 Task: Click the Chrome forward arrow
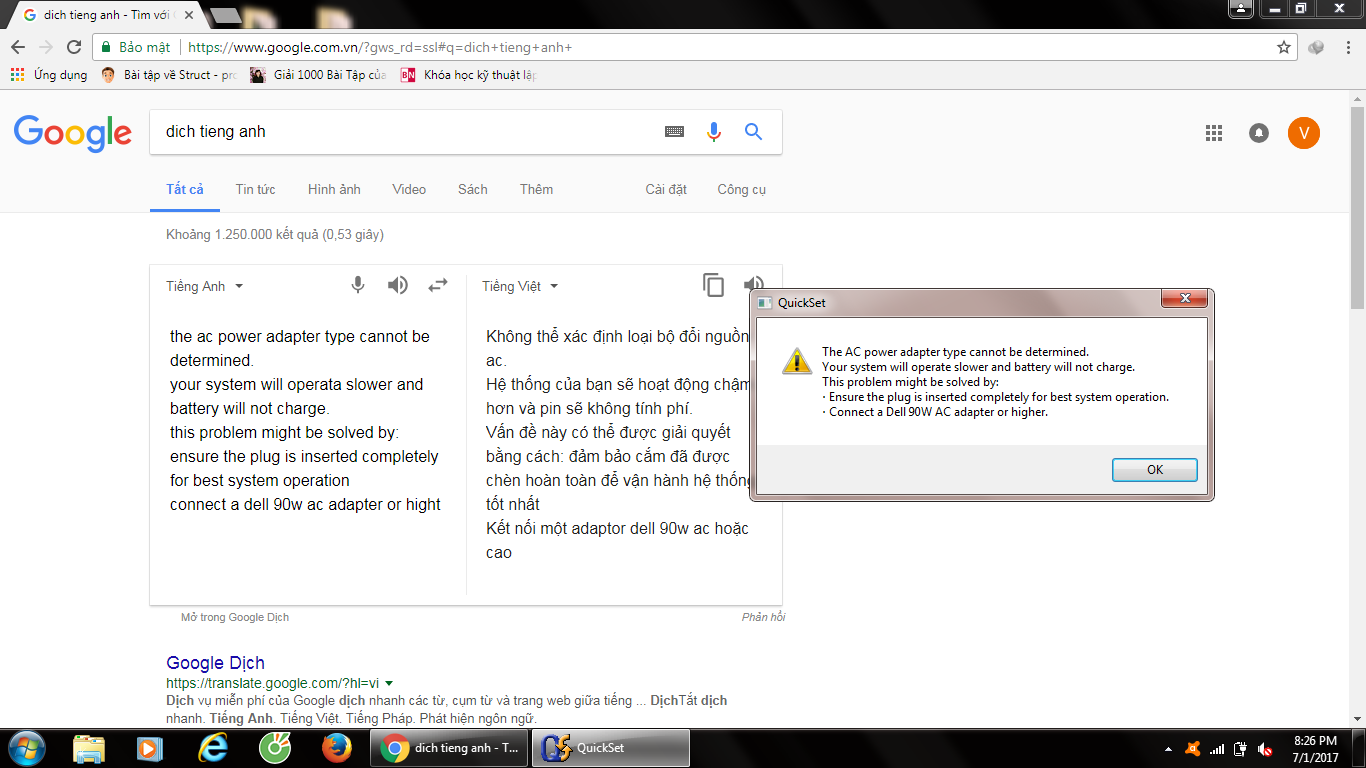pos(46,47)
